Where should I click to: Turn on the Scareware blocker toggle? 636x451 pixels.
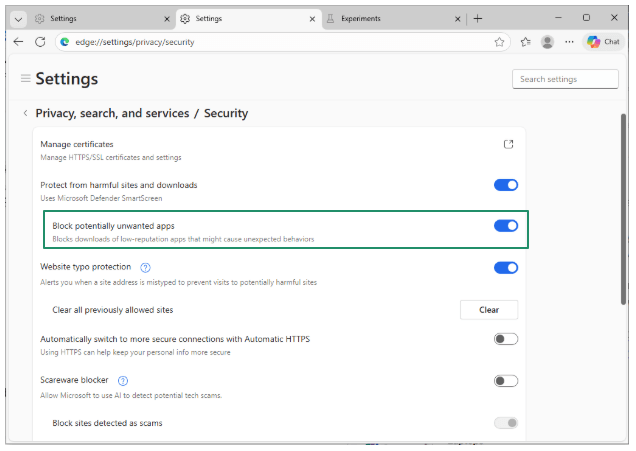pyautogui.click(x=506, y=381)
